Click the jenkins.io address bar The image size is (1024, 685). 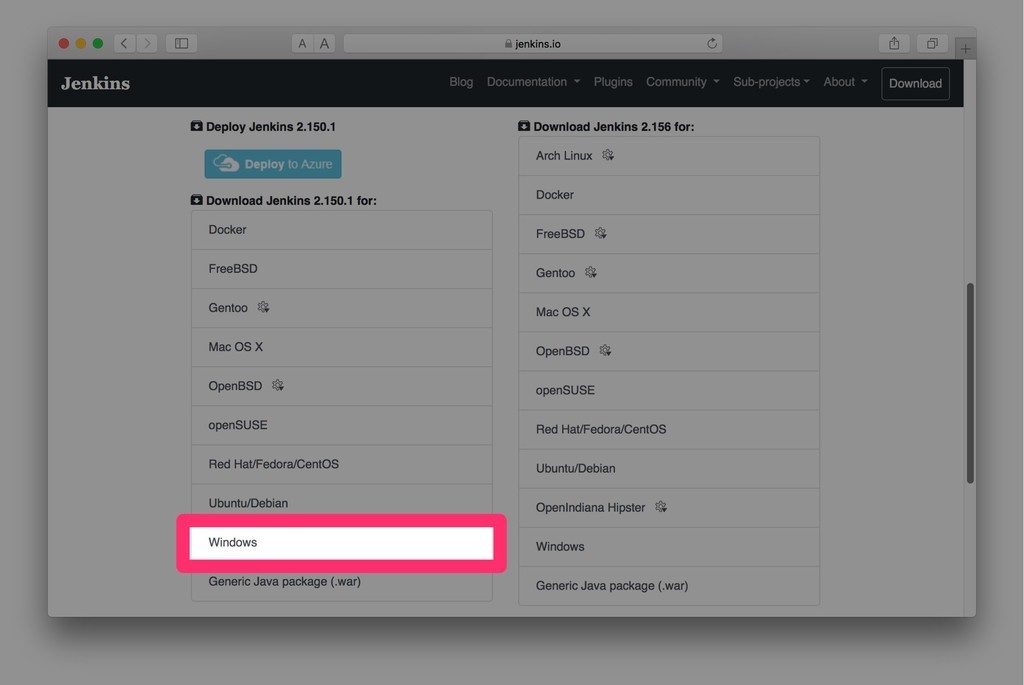(532, 44)
